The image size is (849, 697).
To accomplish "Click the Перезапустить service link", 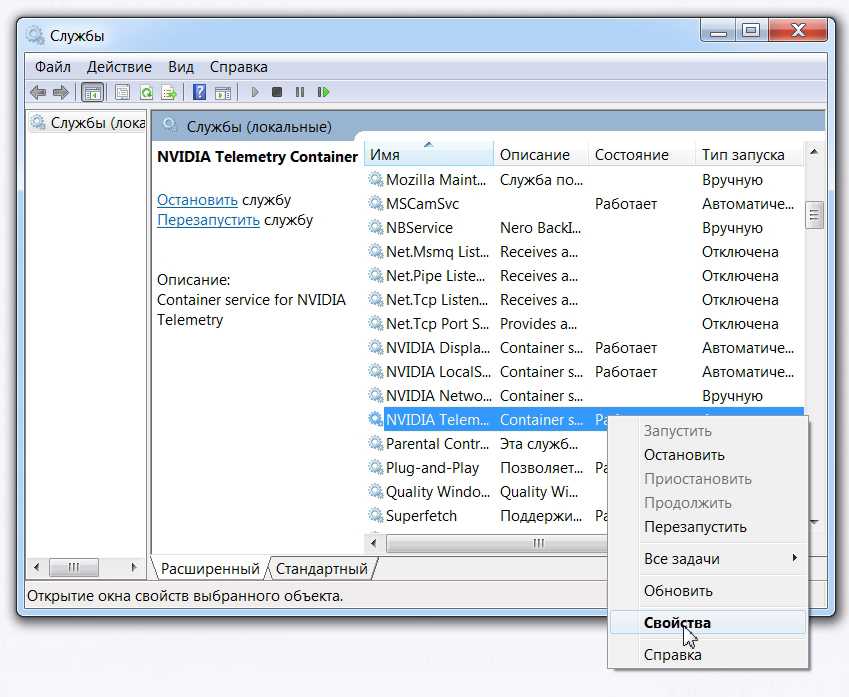I will (208, 220).
